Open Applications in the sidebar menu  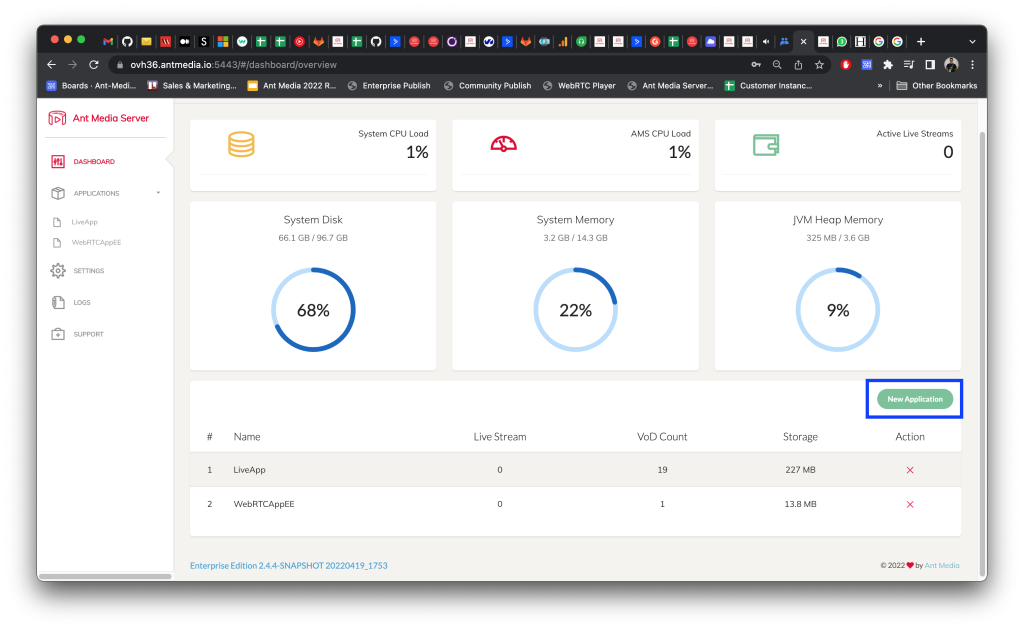pyautogui.click(x=96, y=193)
